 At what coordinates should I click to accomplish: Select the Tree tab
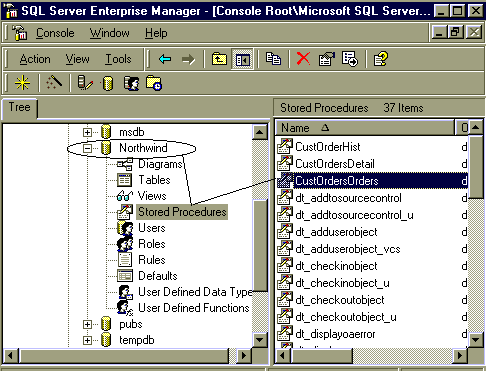[20, 107]
